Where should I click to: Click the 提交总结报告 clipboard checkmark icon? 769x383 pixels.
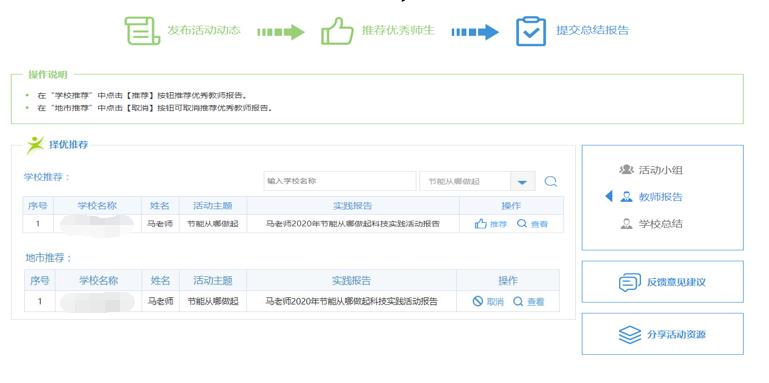click(x=531, y=31)
